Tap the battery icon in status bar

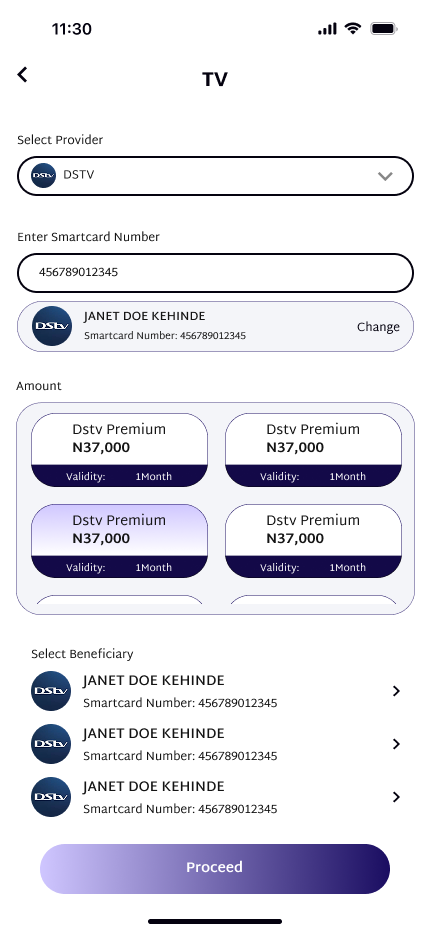click(384, 29)
